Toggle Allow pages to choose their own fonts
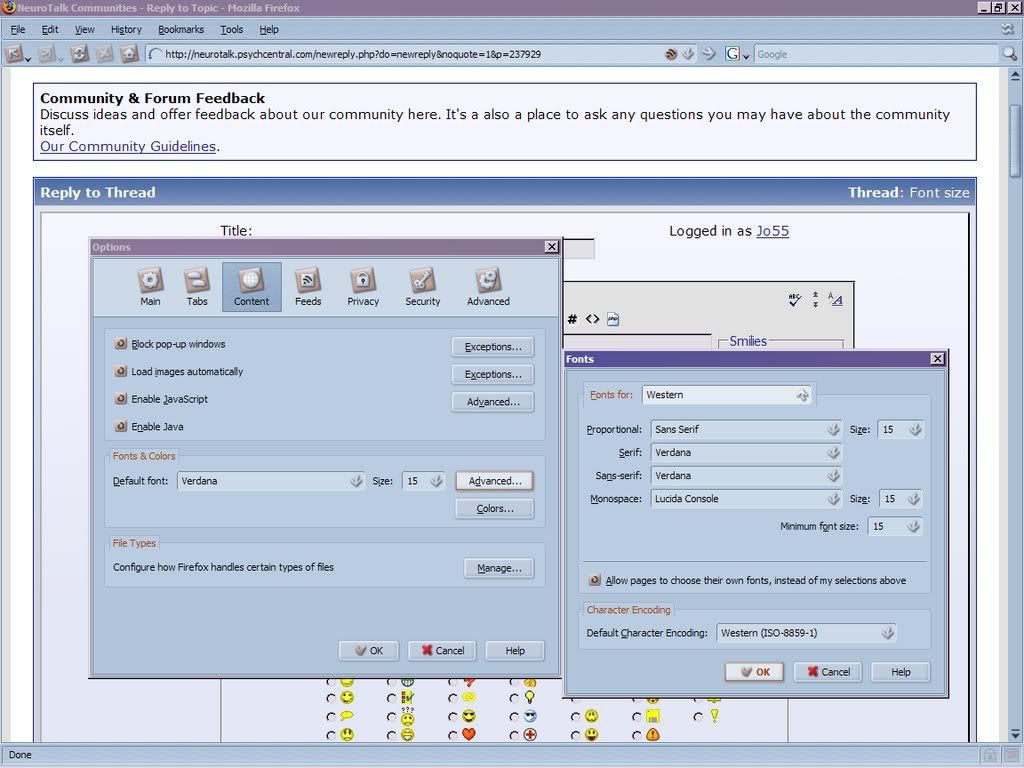Viewport: 1024px width, 768px height. (595, 580)
